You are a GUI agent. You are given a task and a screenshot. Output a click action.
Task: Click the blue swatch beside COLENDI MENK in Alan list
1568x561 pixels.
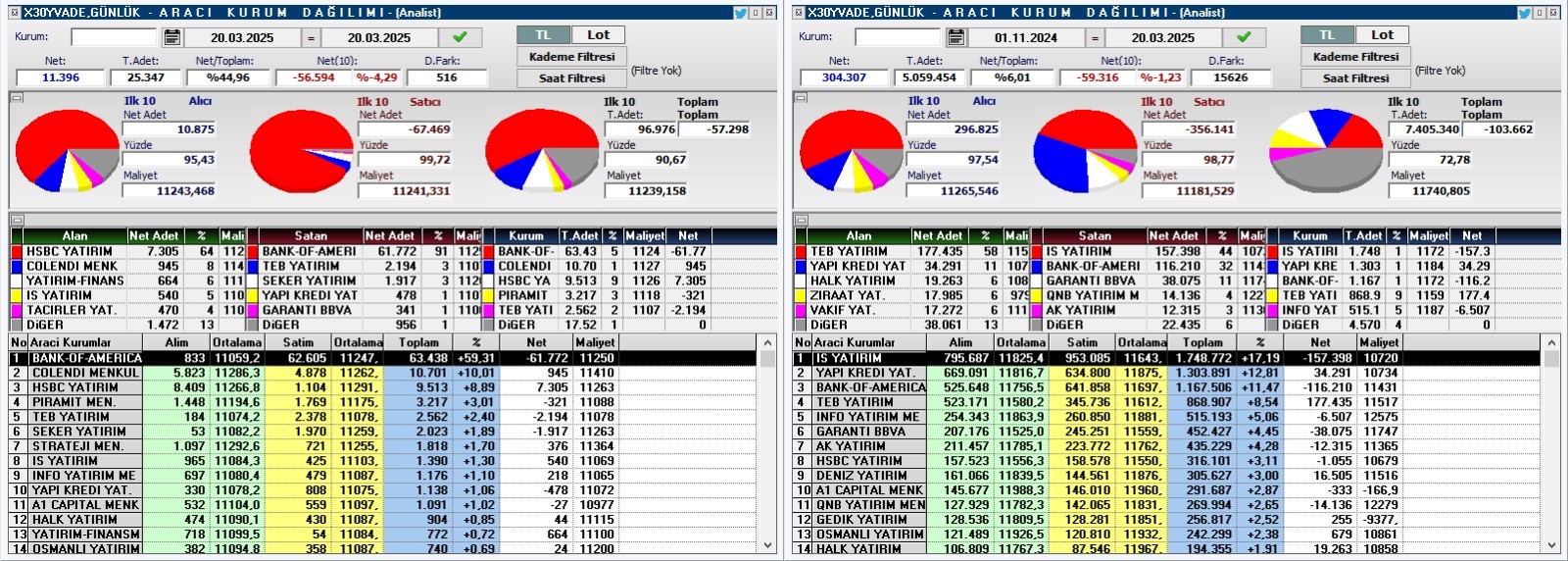[17, 267]
